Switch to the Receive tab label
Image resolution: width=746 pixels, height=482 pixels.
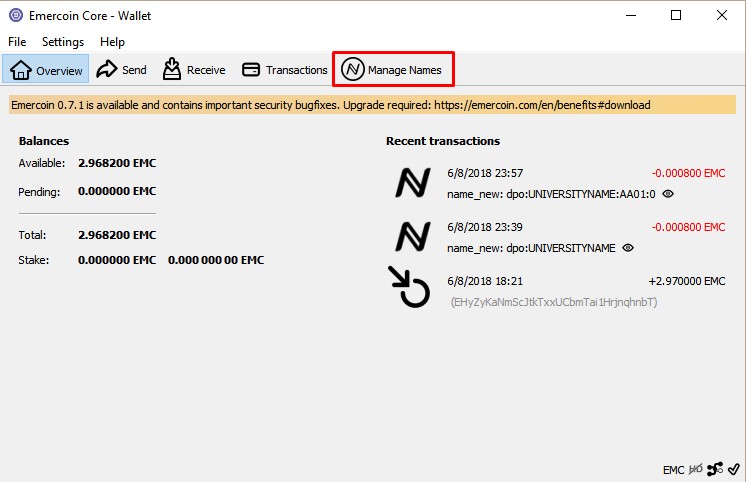(206, 70)
